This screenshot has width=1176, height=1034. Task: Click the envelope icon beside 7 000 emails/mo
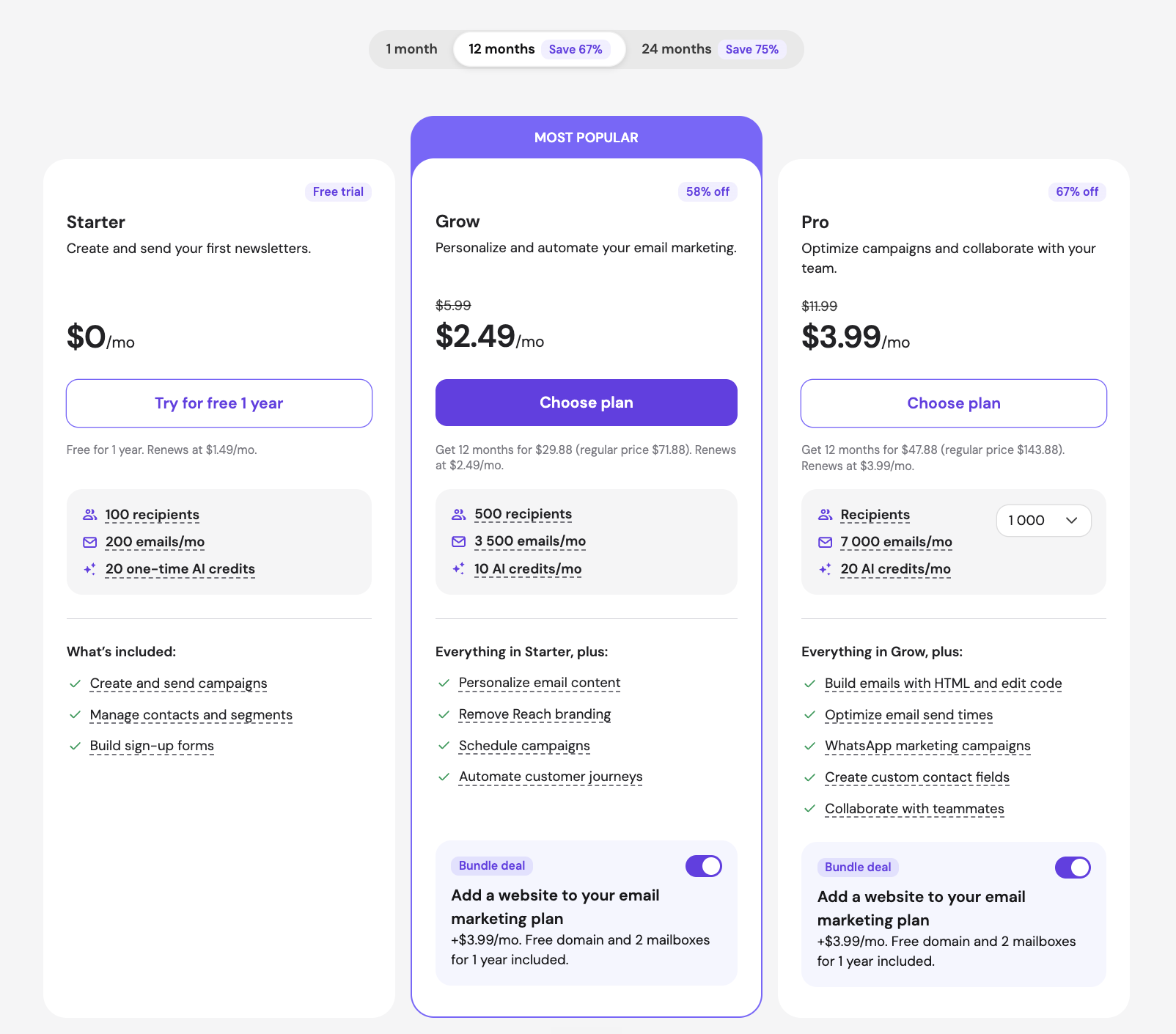825,542
